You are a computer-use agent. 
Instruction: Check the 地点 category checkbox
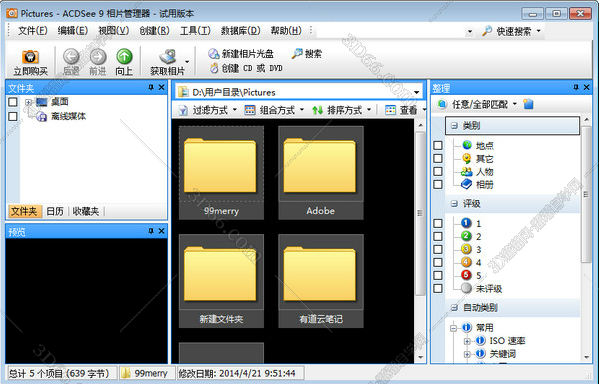pos(438,146)
